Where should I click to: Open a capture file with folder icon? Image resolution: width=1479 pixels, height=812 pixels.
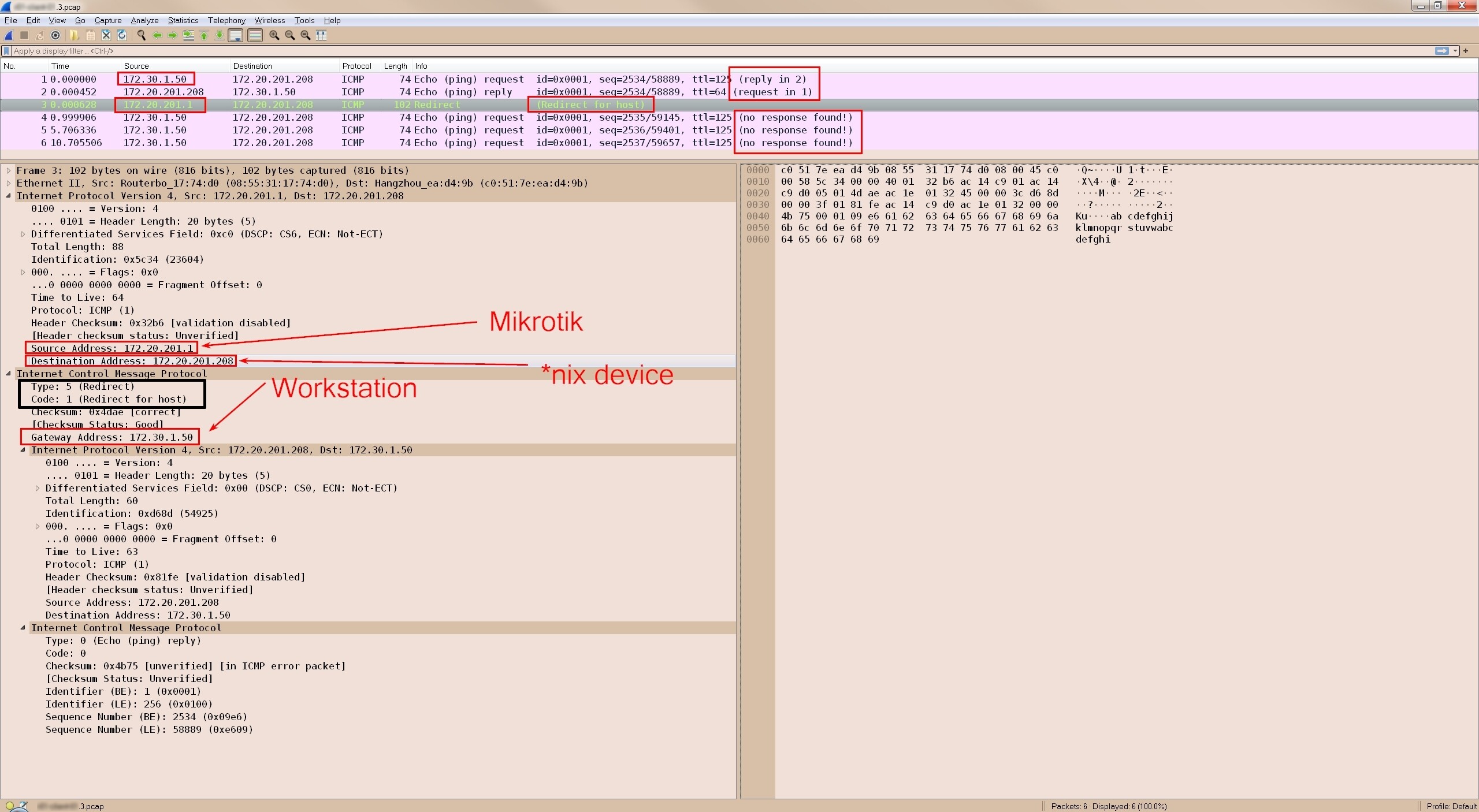(x=74, y=35)
